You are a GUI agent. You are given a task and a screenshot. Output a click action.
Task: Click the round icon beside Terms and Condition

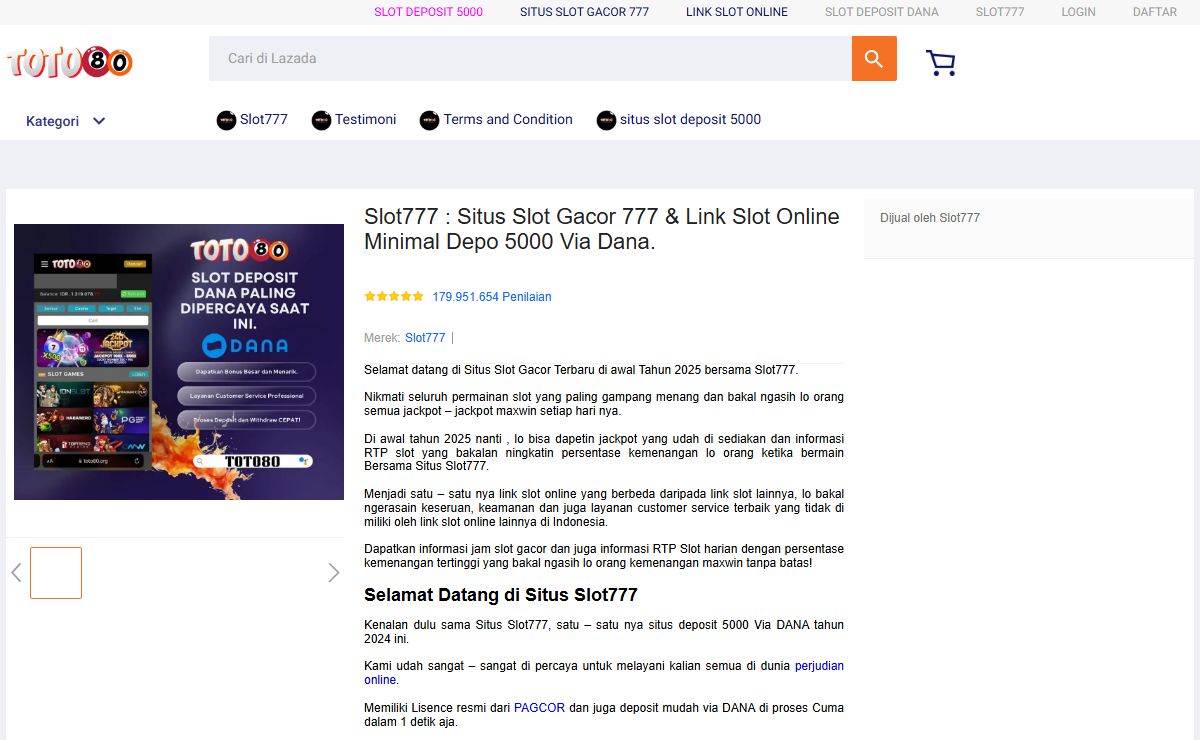coord(430,120)
